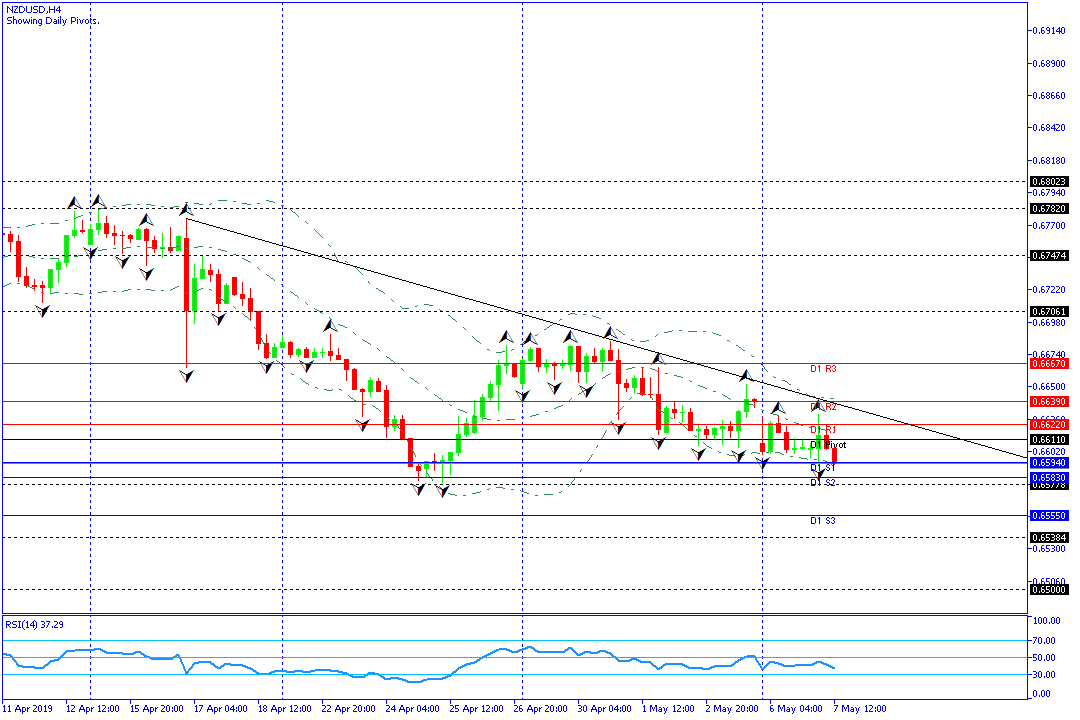This screenshot has width=1080, height=720.
Task: Click the red 0.66670 price tag
Action: 1048,364
